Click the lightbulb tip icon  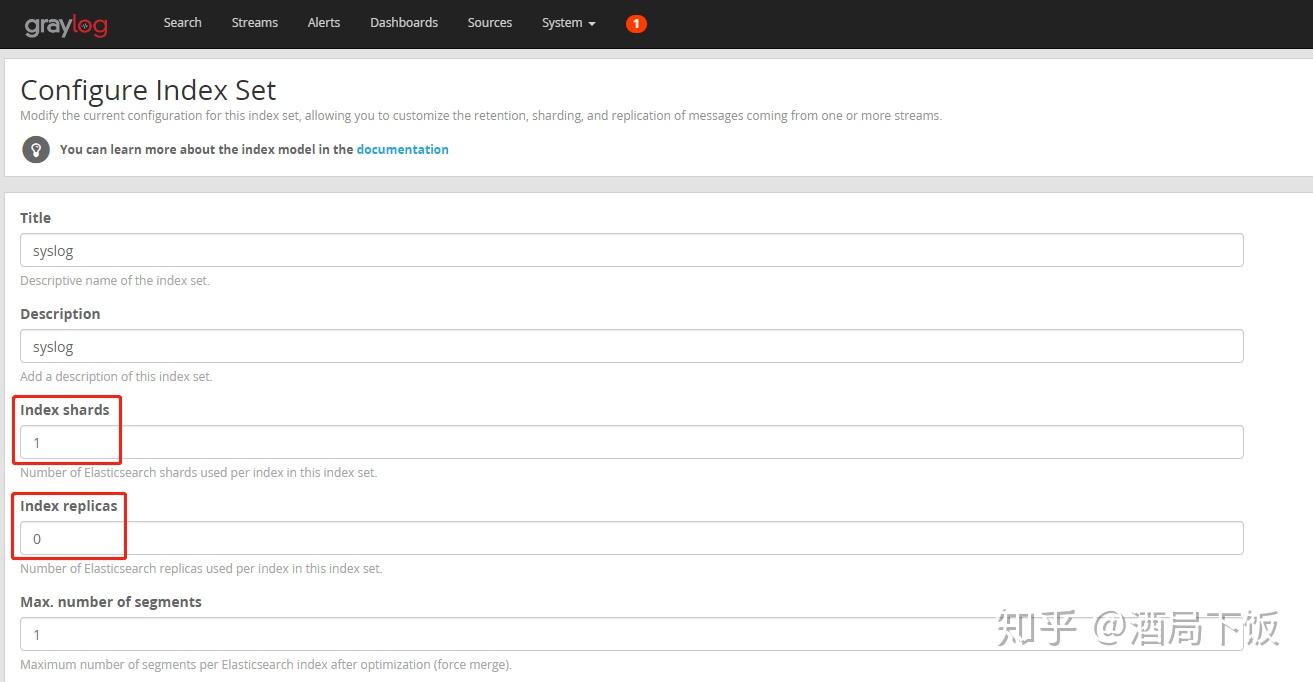35,149
